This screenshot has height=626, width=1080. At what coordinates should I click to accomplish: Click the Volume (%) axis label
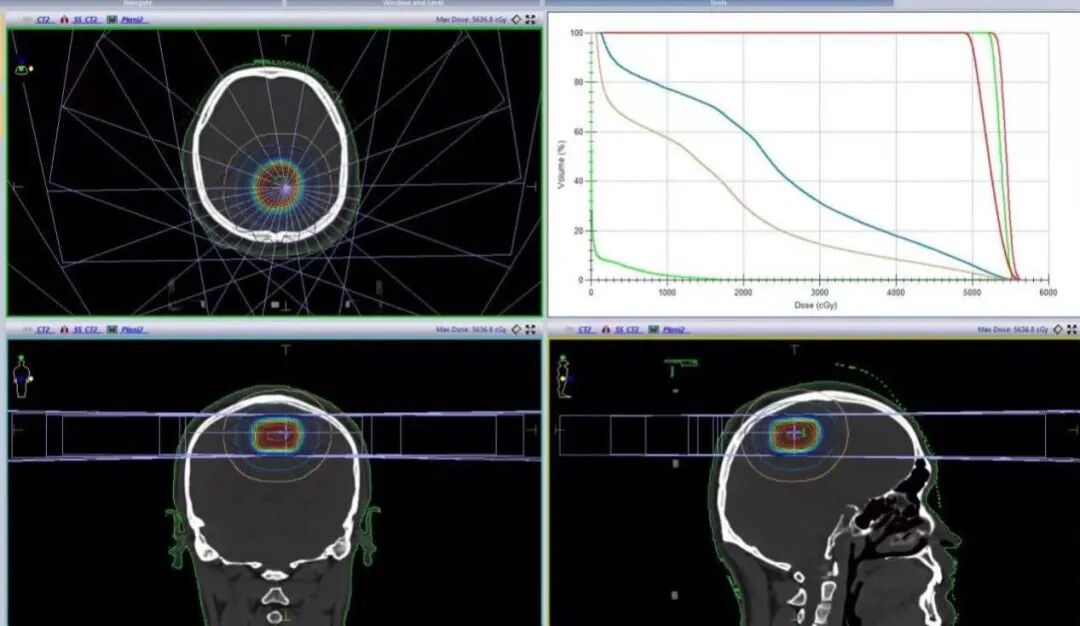click(561, 164)
